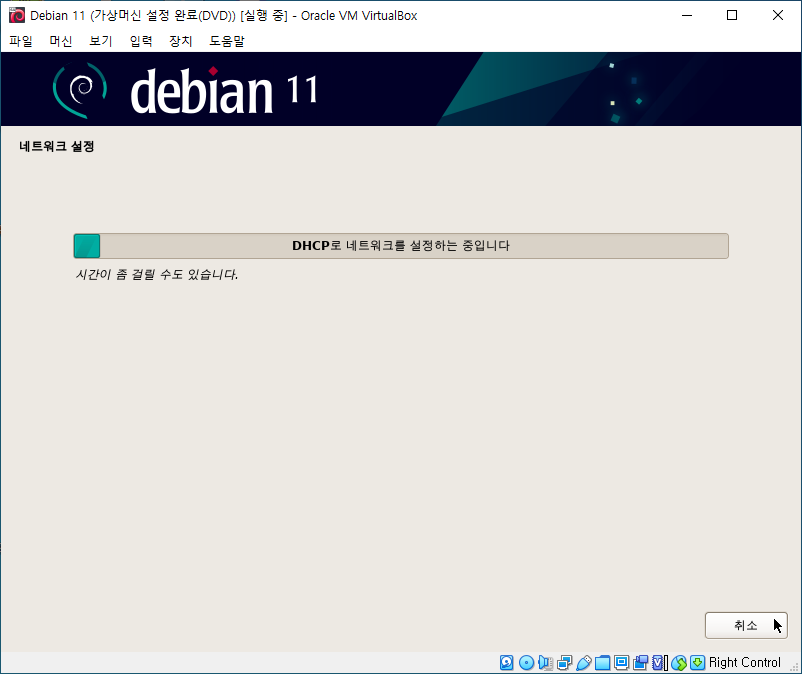Click the optical disc status icon
The image size is (802, 674).
(526, 663)
